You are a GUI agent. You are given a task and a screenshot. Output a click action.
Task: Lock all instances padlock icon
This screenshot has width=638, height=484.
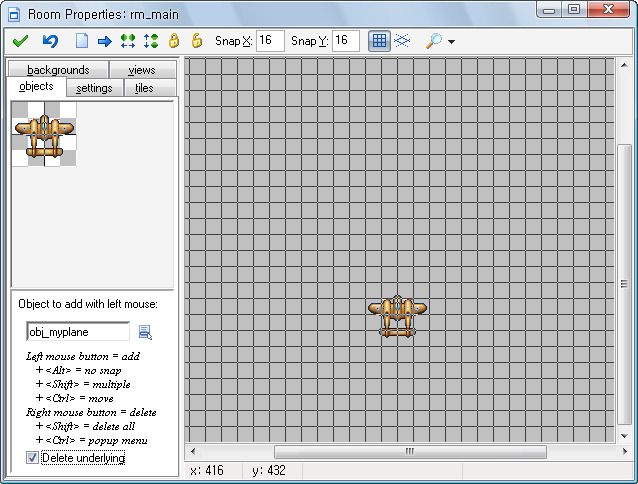tap(174, 41)
